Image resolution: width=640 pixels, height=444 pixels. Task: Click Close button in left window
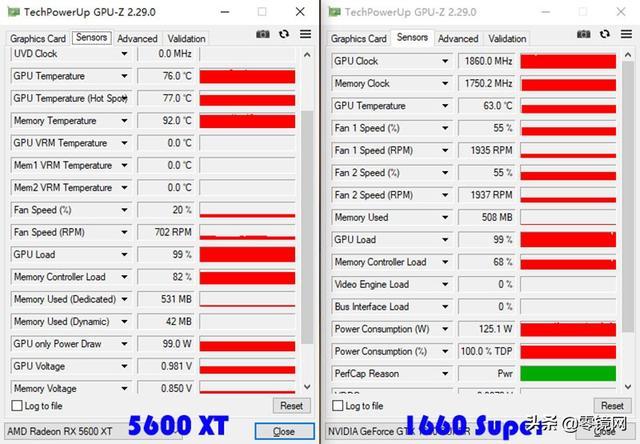[284, 431]
